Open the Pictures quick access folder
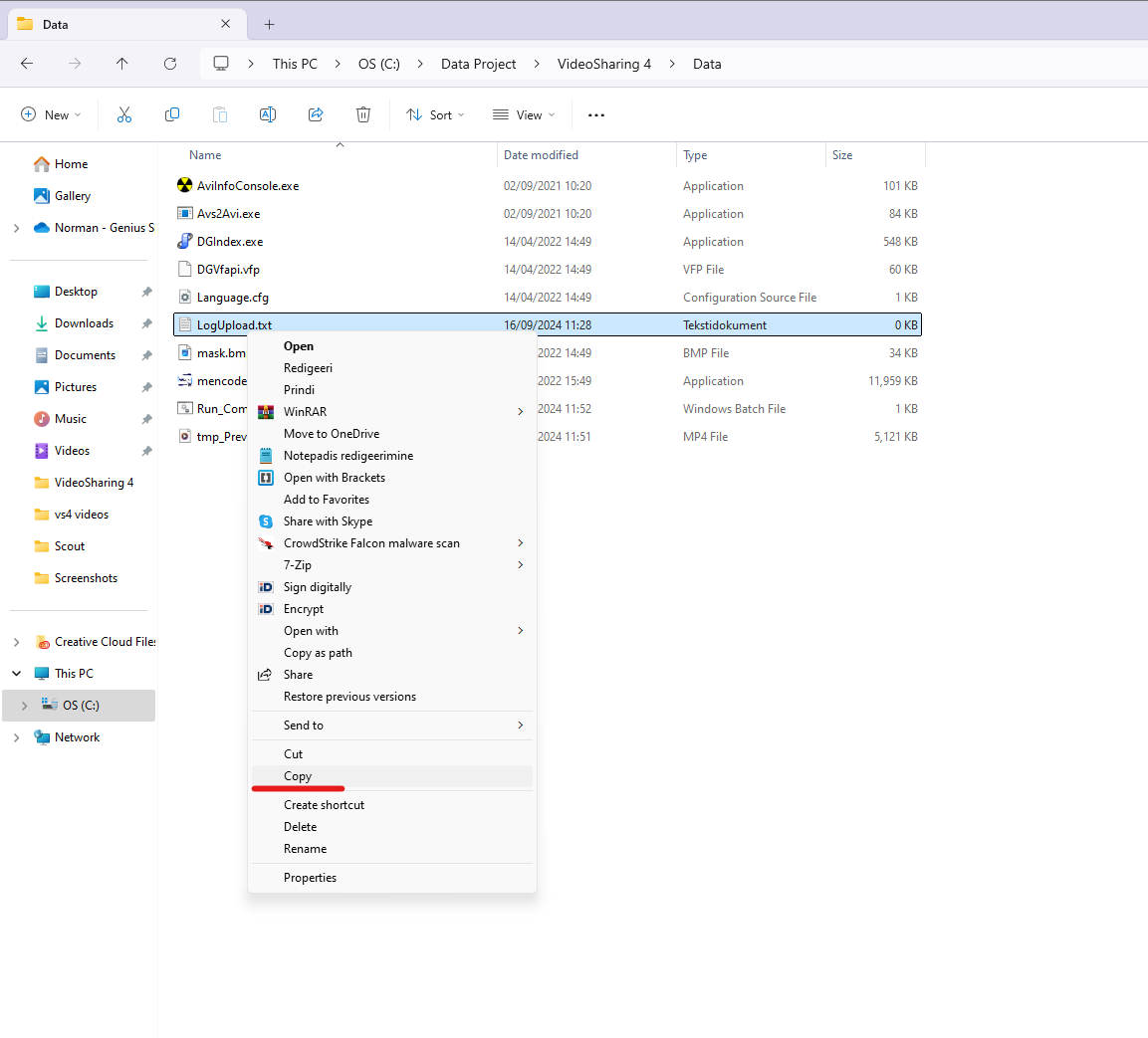The width and height of the screenshot is (1148, 1038). (x=76, y=386)
